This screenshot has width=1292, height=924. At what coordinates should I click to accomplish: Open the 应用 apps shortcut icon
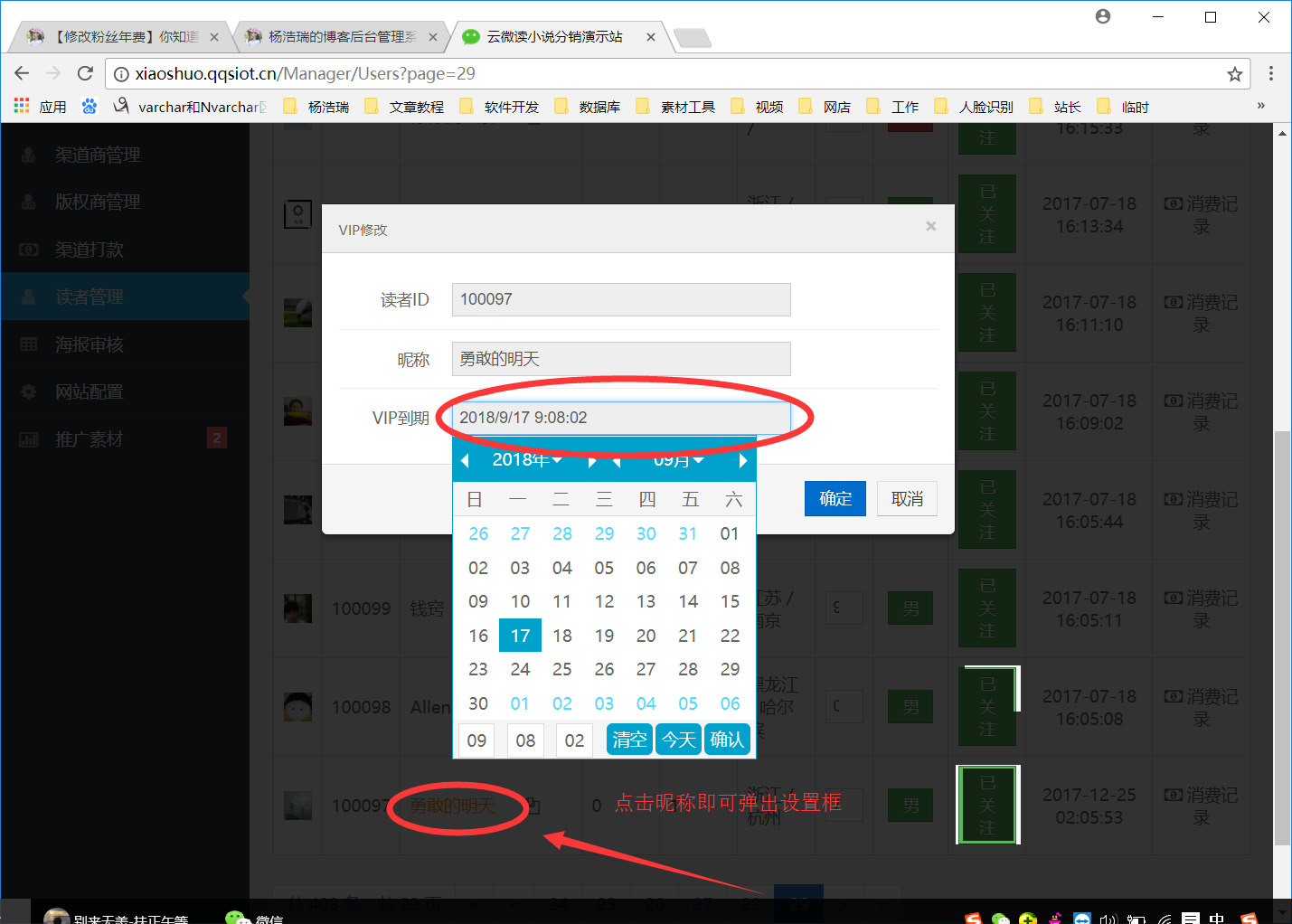click(x=22, y=107)
